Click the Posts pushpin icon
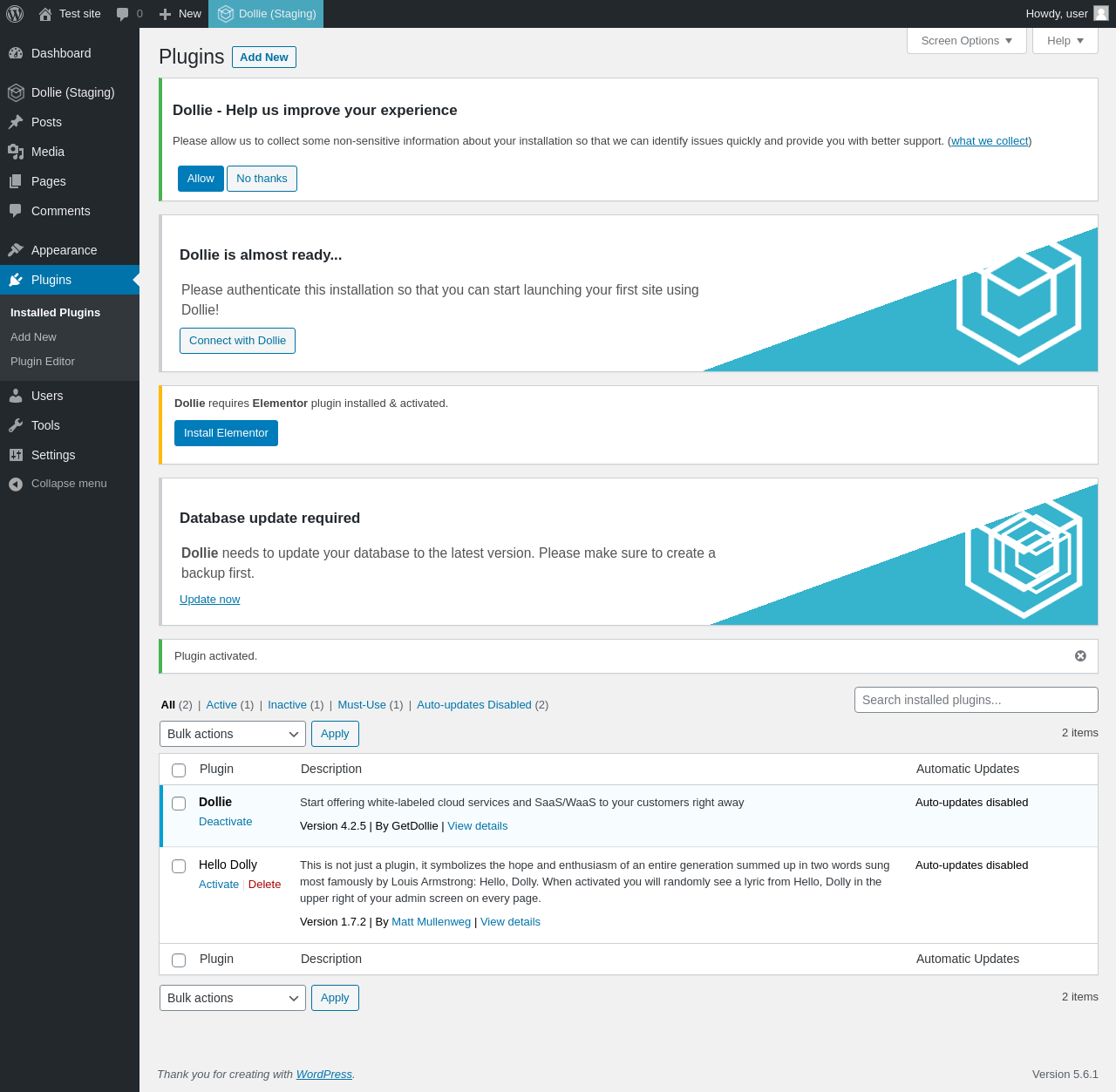The image size is (1116, 1092). [x=16, y=122]
